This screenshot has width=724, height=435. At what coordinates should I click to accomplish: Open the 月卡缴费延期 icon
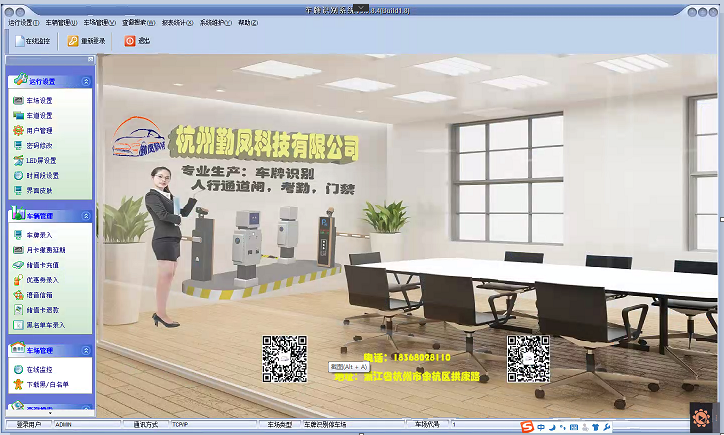[18, 250]
